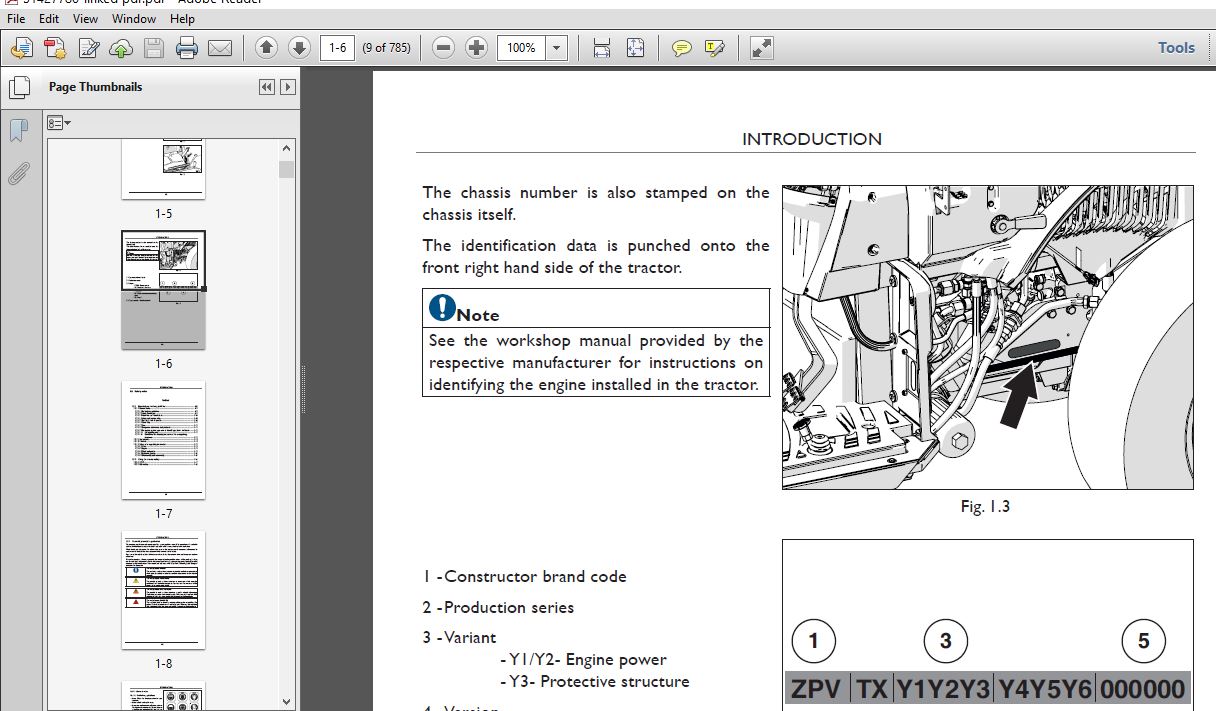Click the Fig. 1.3 caption

click(985, 506)
